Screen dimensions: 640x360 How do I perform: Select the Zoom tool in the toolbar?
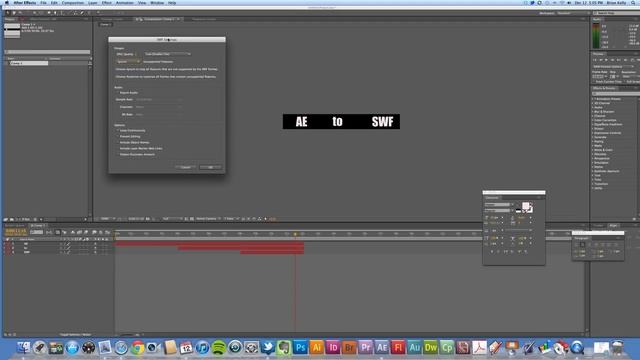tap(20, 13)
